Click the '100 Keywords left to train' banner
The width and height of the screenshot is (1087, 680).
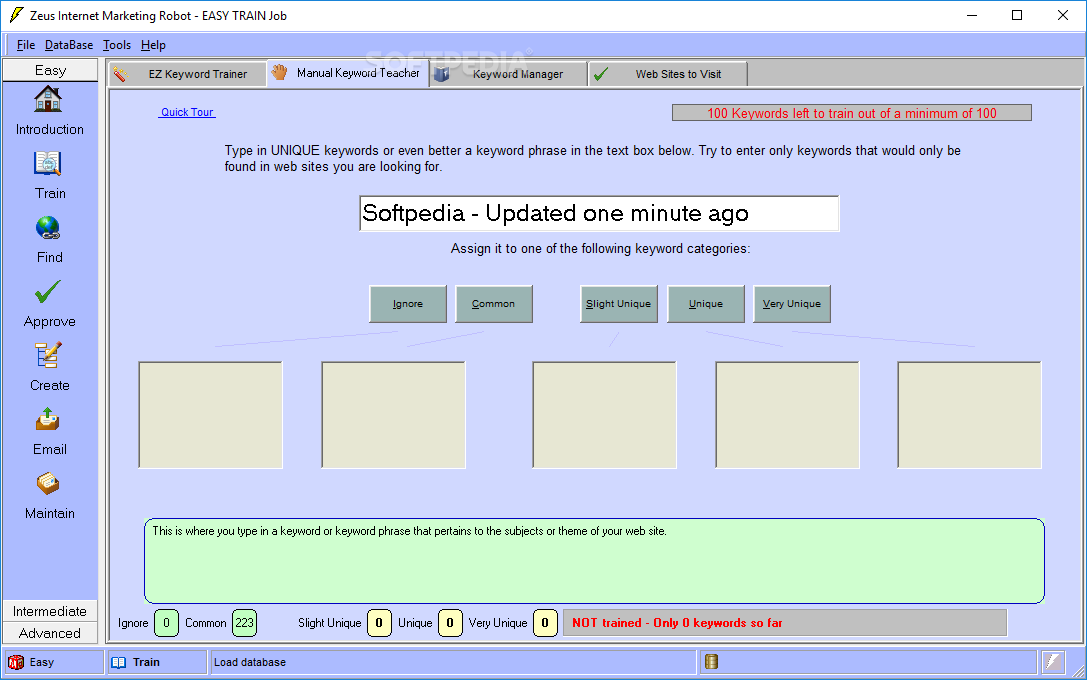click(x=852, y=113)
